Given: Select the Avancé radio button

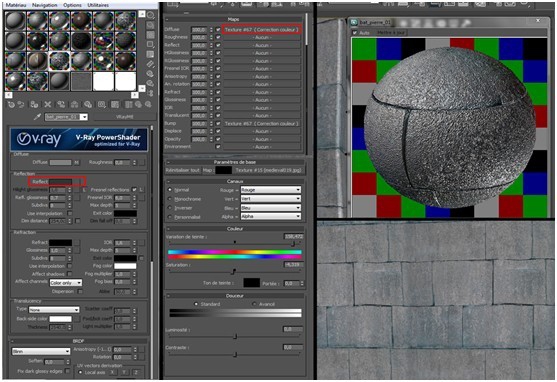Looking at the screenshot, I should click(254, 304).
